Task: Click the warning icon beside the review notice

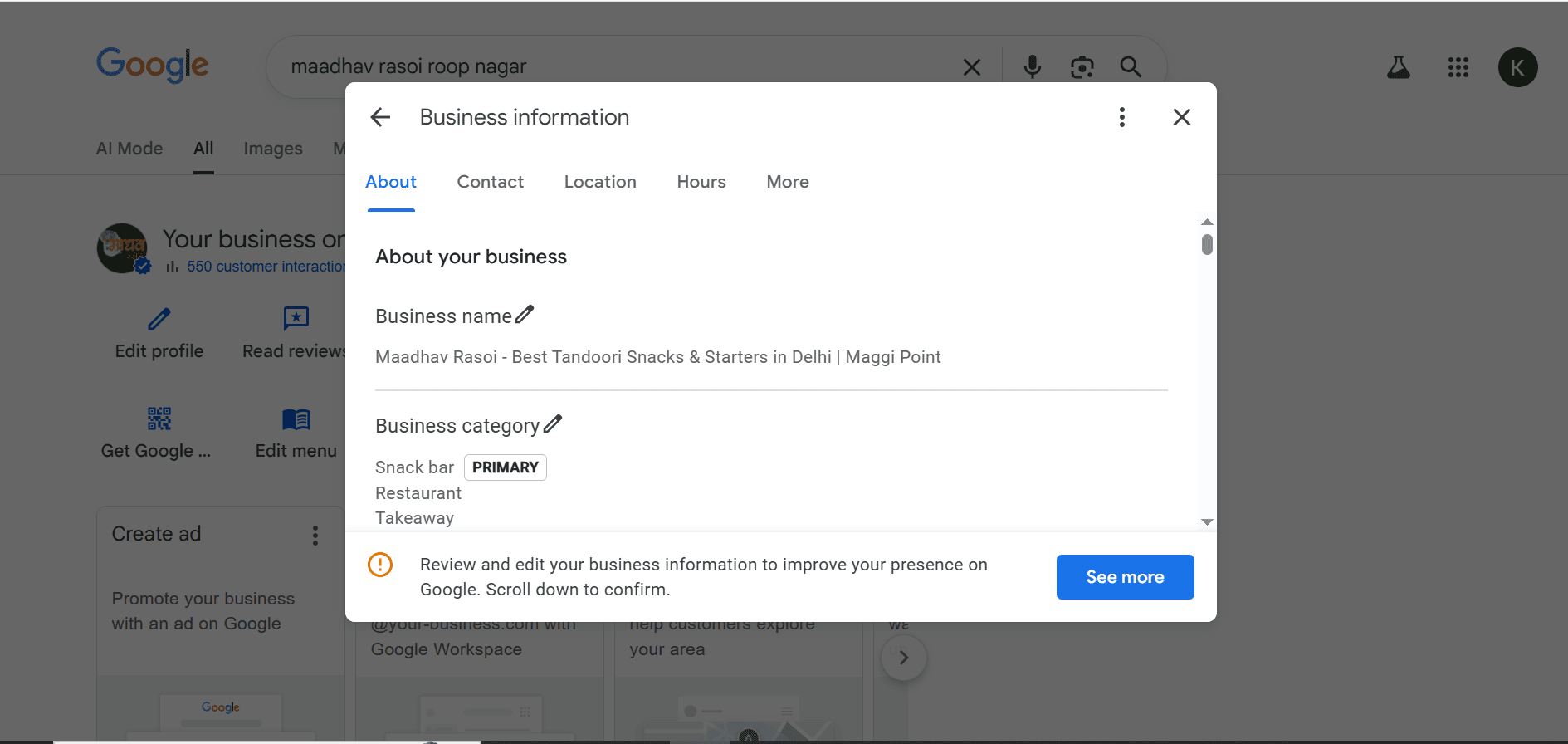Action: [380, 565]
